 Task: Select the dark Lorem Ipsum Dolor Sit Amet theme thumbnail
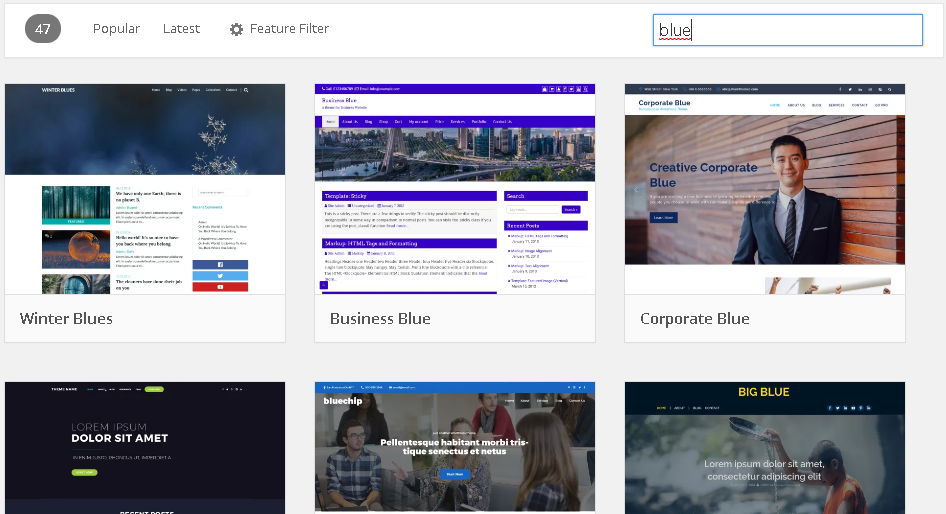pos(145,448)
